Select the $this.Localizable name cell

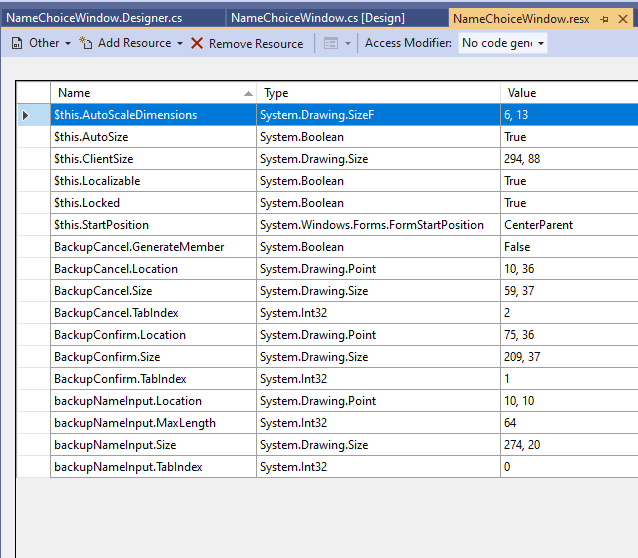pyautogui.click(x=153, y=181)
